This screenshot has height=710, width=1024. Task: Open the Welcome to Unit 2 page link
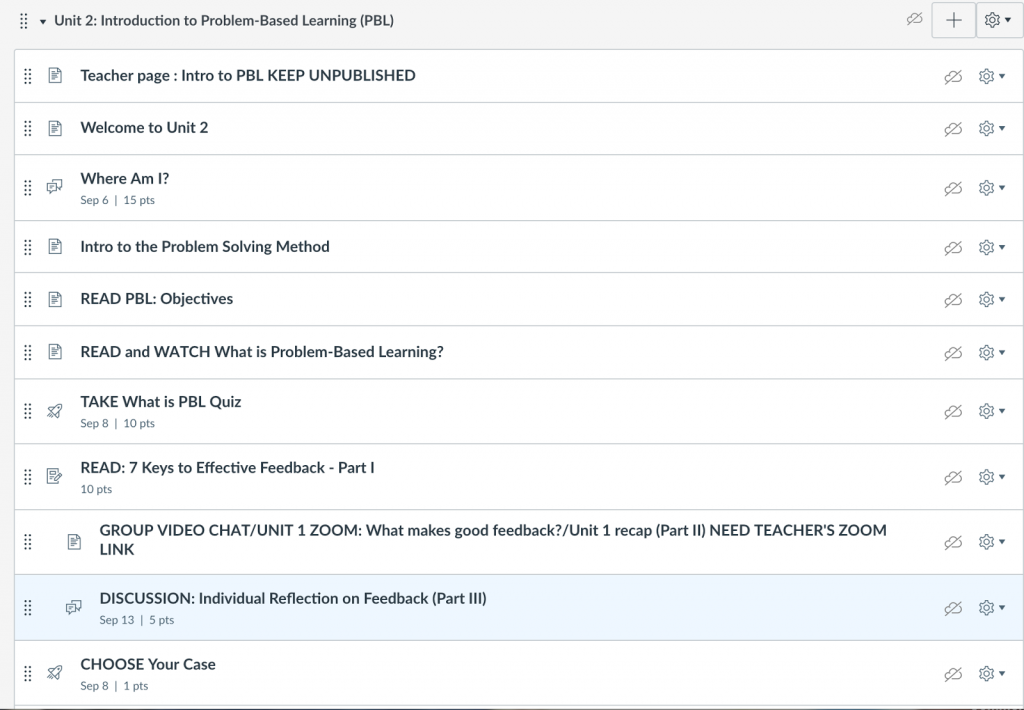click(x=144, y=128)
